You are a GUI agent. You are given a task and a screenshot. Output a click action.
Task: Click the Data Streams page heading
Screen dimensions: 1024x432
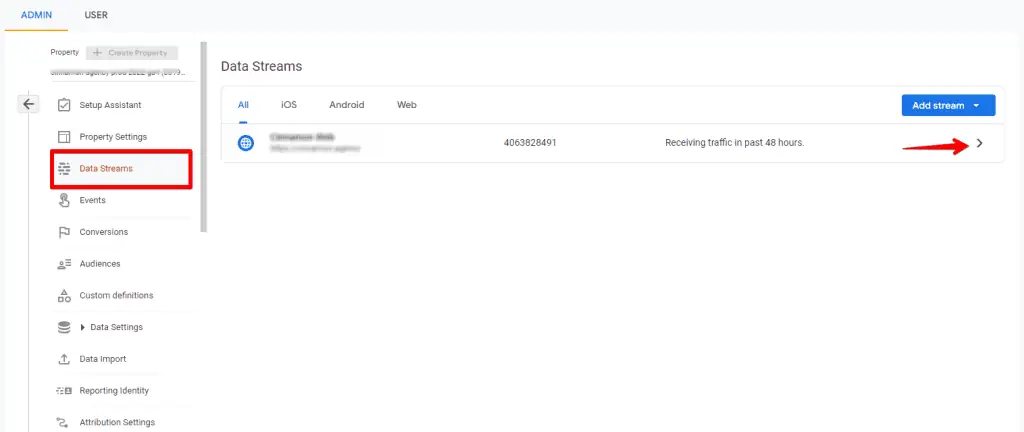coord(261,67)
